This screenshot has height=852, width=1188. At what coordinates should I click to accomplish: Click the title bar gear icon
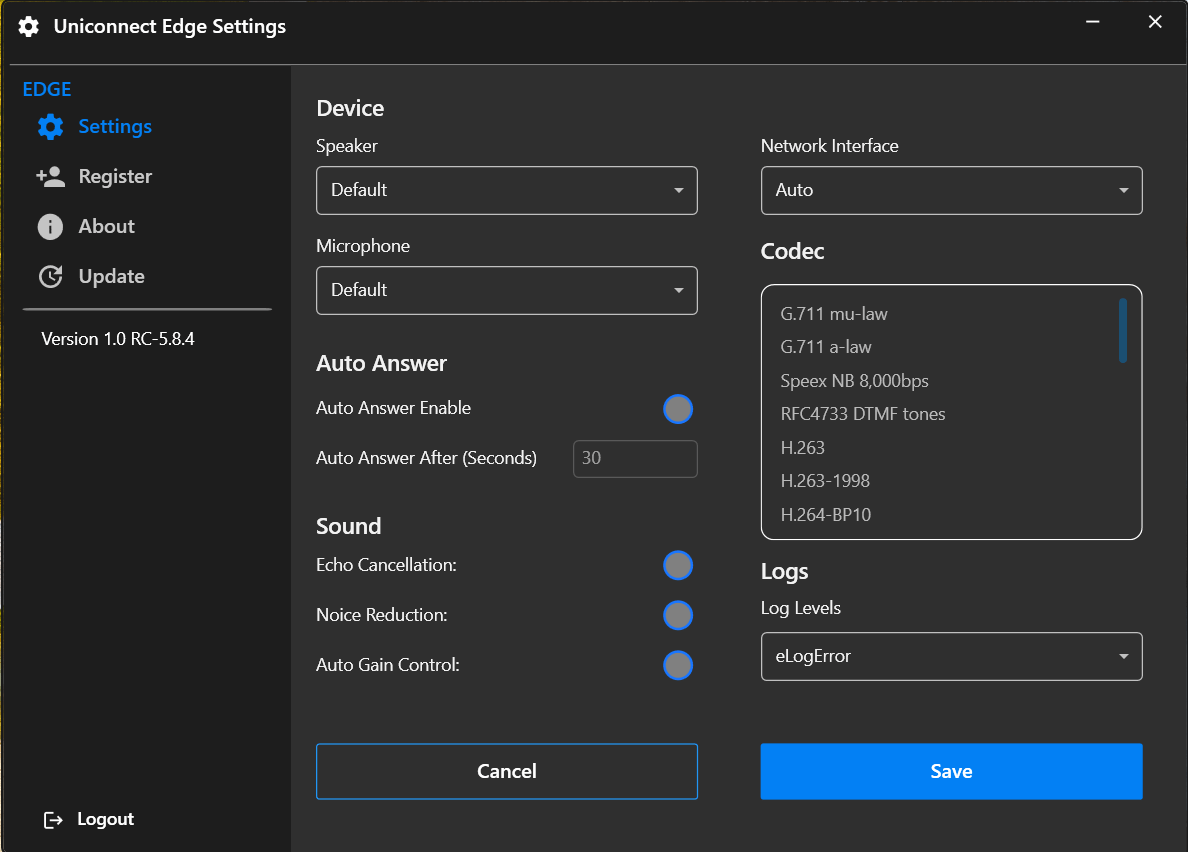29,27
